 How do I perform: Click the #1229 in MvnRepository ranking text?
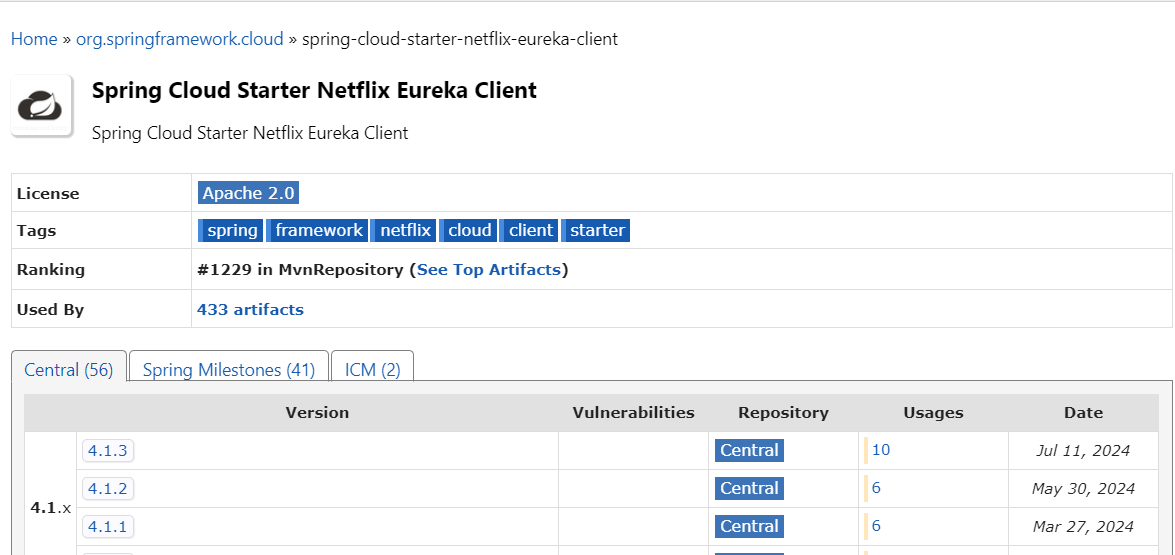click(300, 270)
